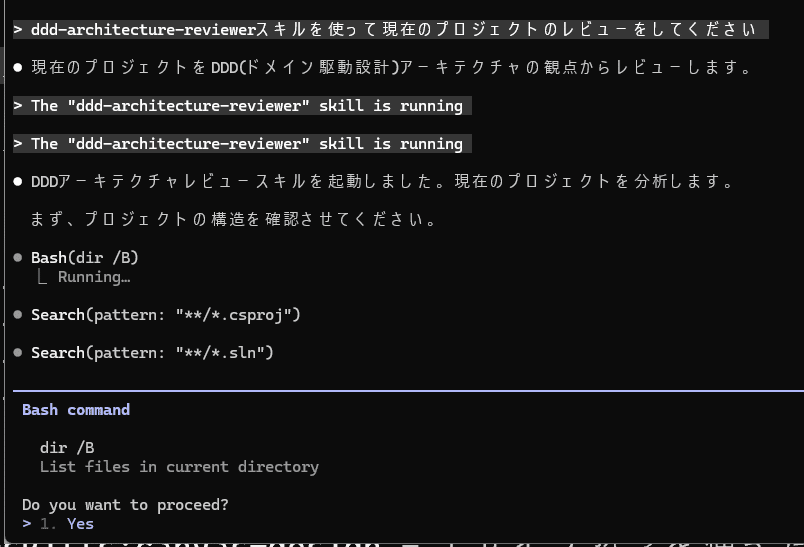The height and width of the screenshot is (547, 804).
Task: Click the Search "**/*.csproj" tool call
Action: (x=166, y=315)
